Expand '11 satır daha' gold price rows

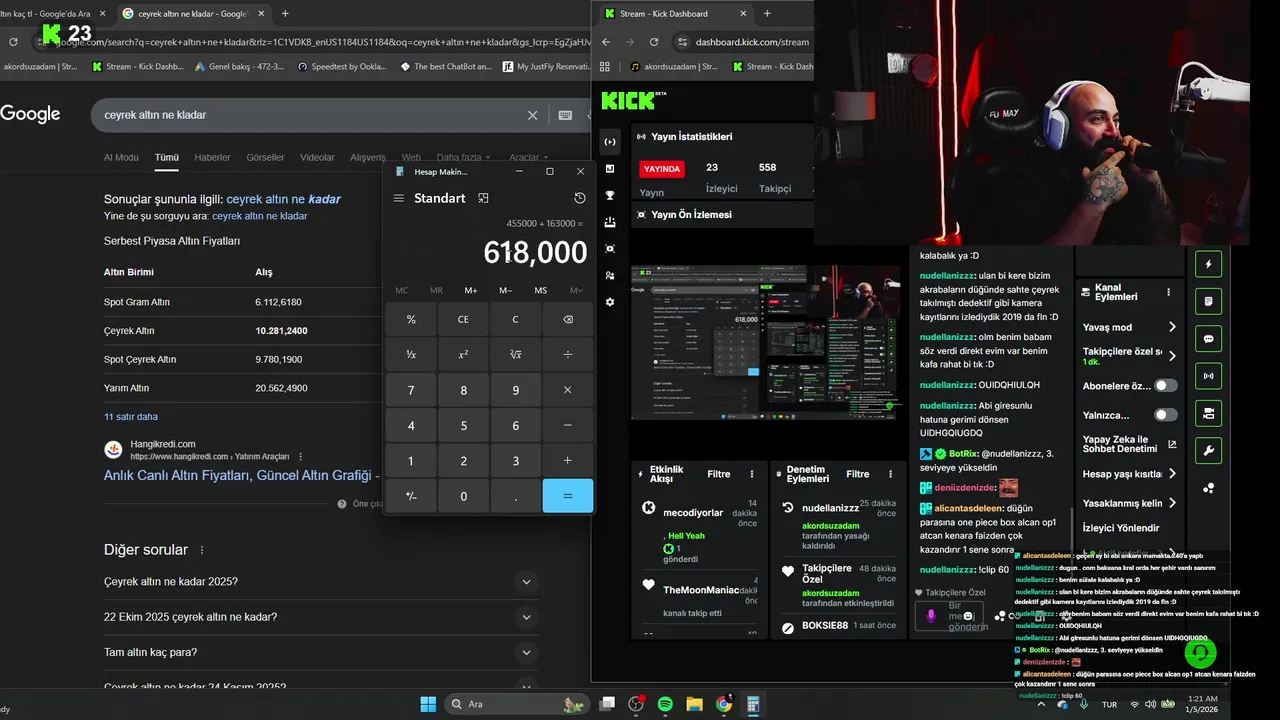131,417
